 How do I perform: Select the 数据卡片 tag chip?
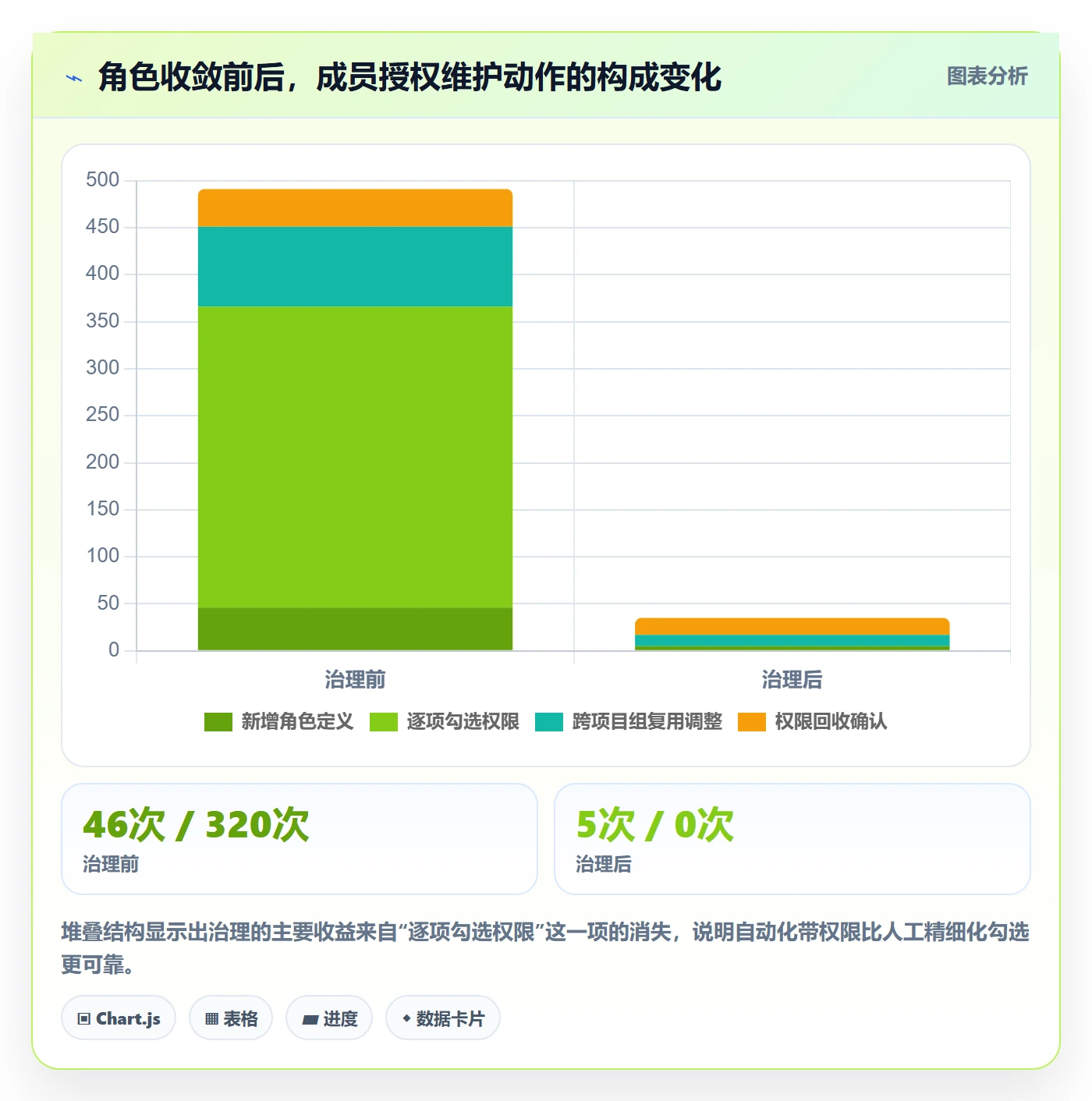click(x=443, y=1018)
